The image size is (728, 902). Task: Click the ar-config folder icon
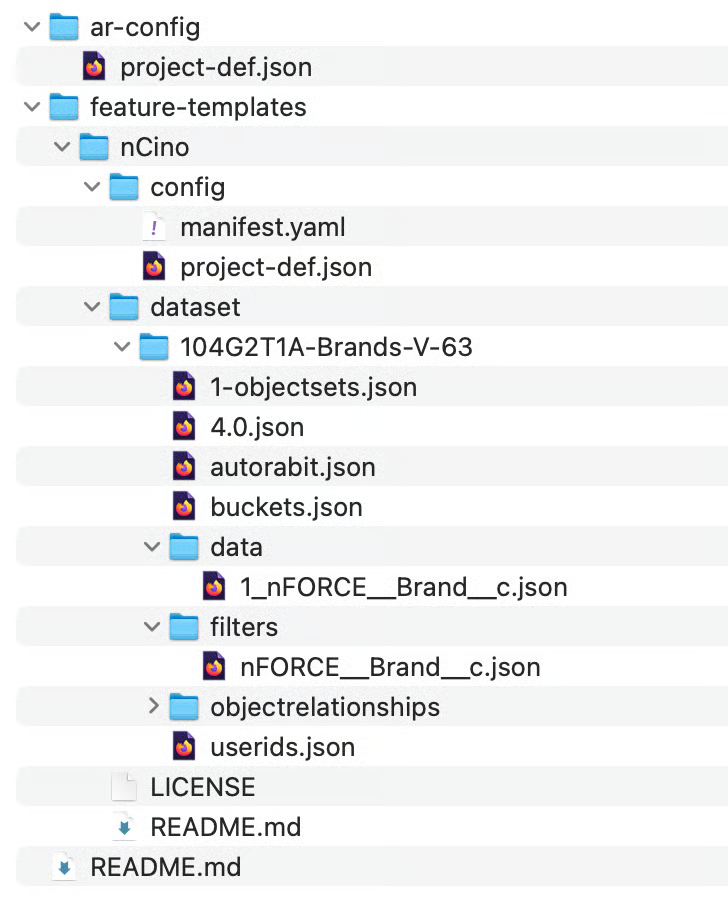pos(64,27)
